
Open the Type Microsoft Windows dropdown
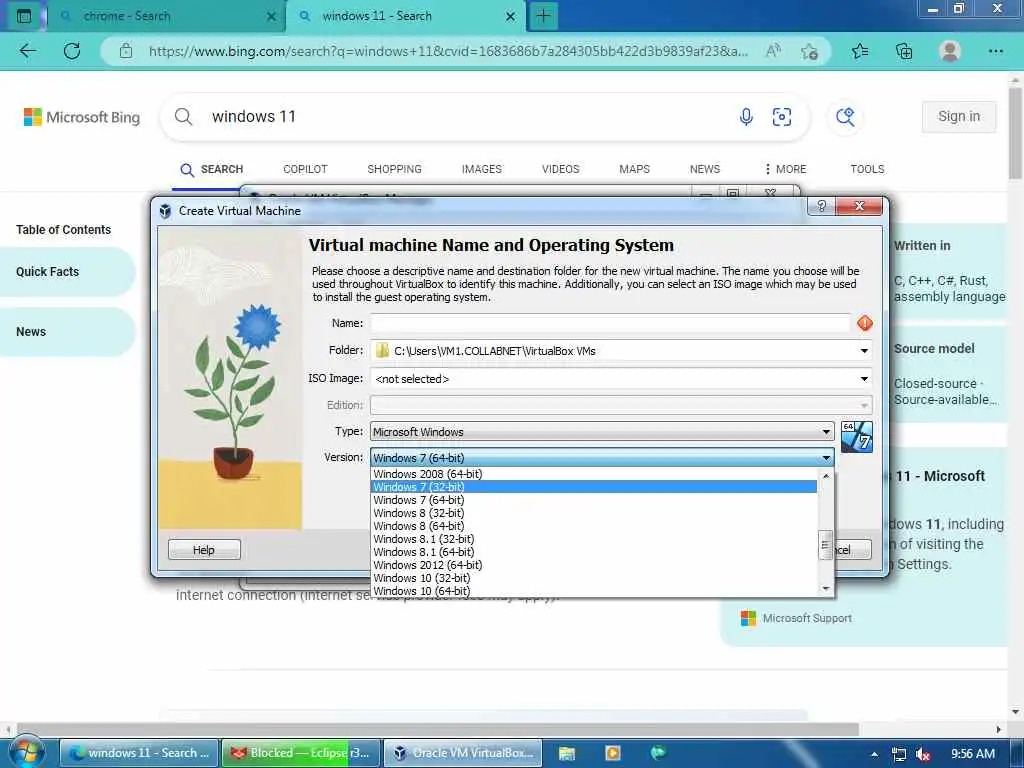601,432
